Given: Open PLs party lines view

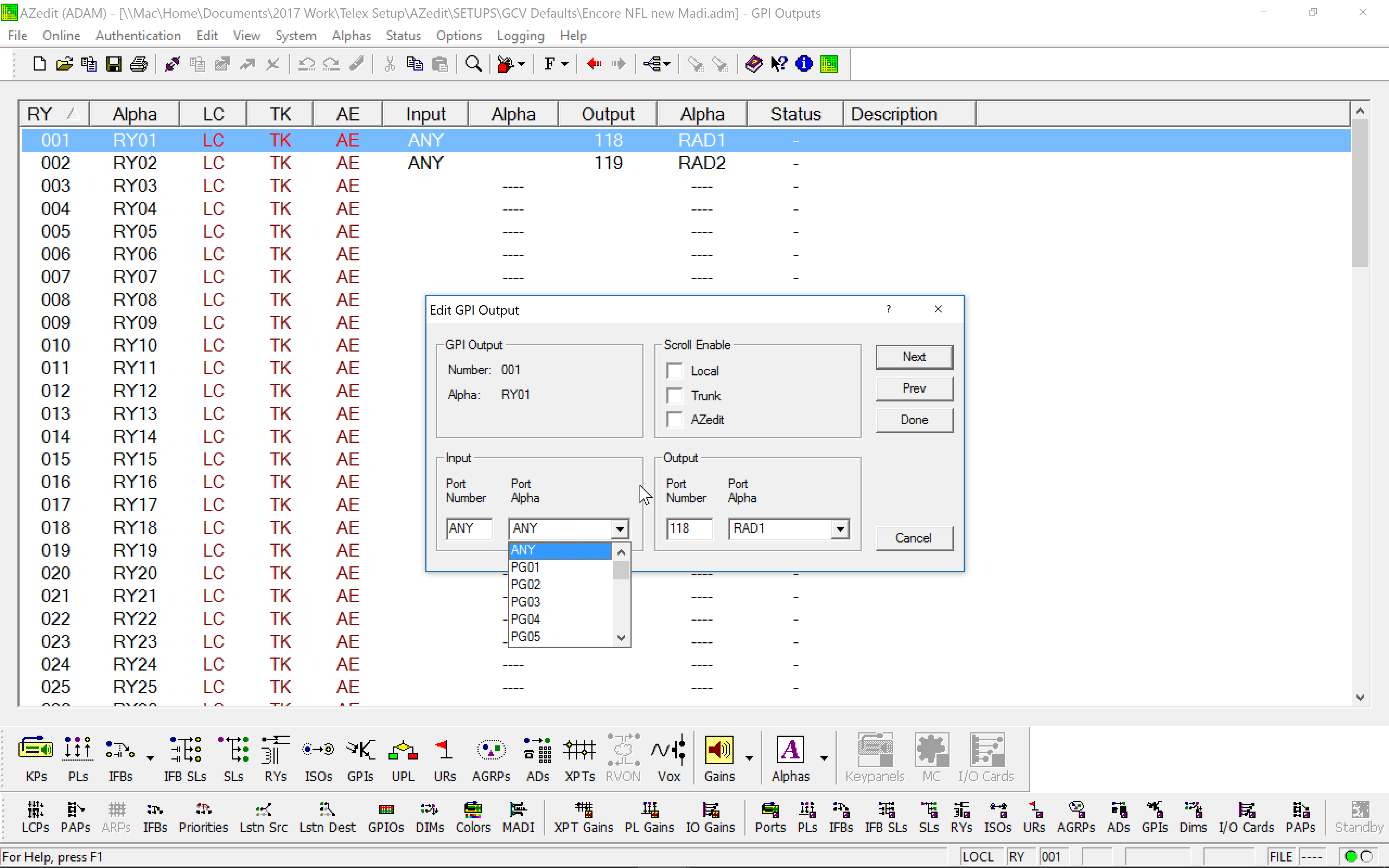Looking at the screenshot, I should [x=78, y=759].
